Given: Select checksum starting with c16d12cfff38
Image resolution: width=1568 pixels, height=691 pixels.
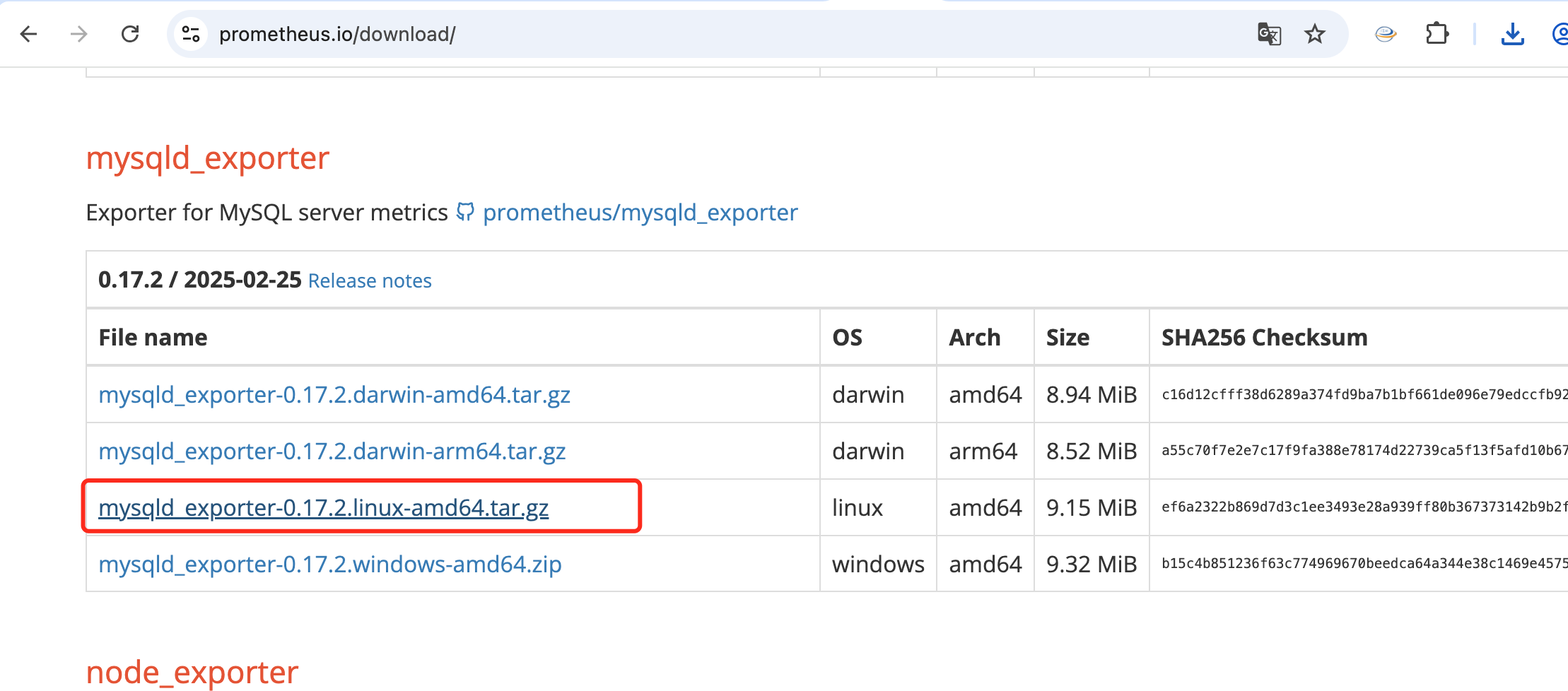Looking at the screenshot, I should click(1364, 394).
